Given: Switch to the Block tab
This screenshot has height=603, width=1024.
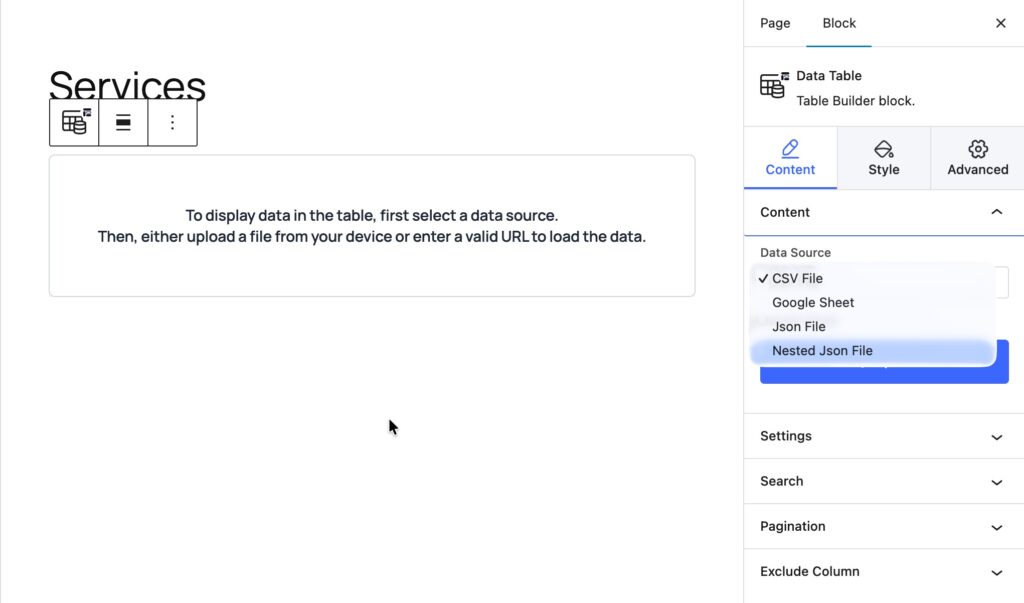Looking at the screenshot, I should click(839, 23).
